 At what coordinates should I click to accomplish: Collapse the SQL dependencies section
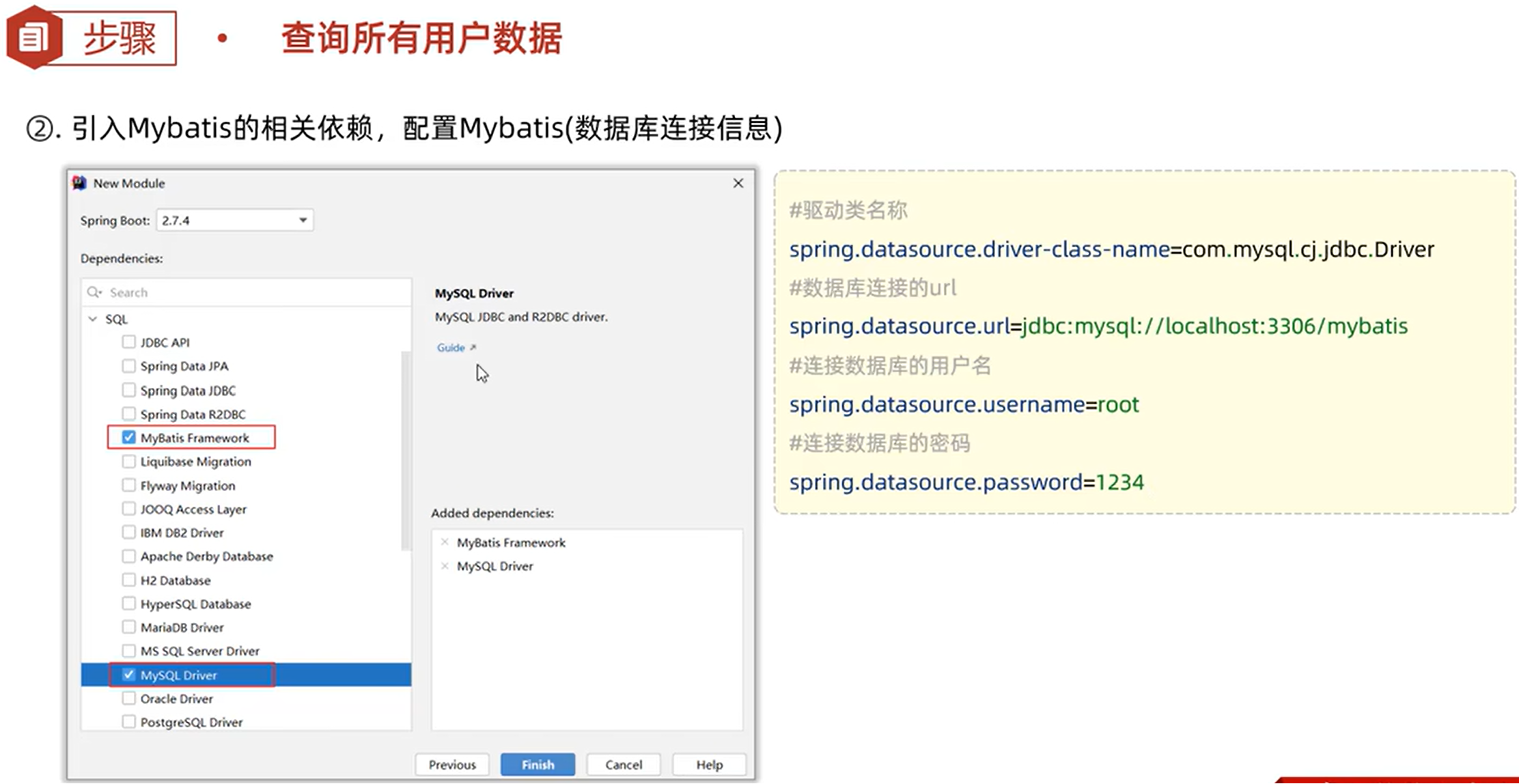[93, 318]
